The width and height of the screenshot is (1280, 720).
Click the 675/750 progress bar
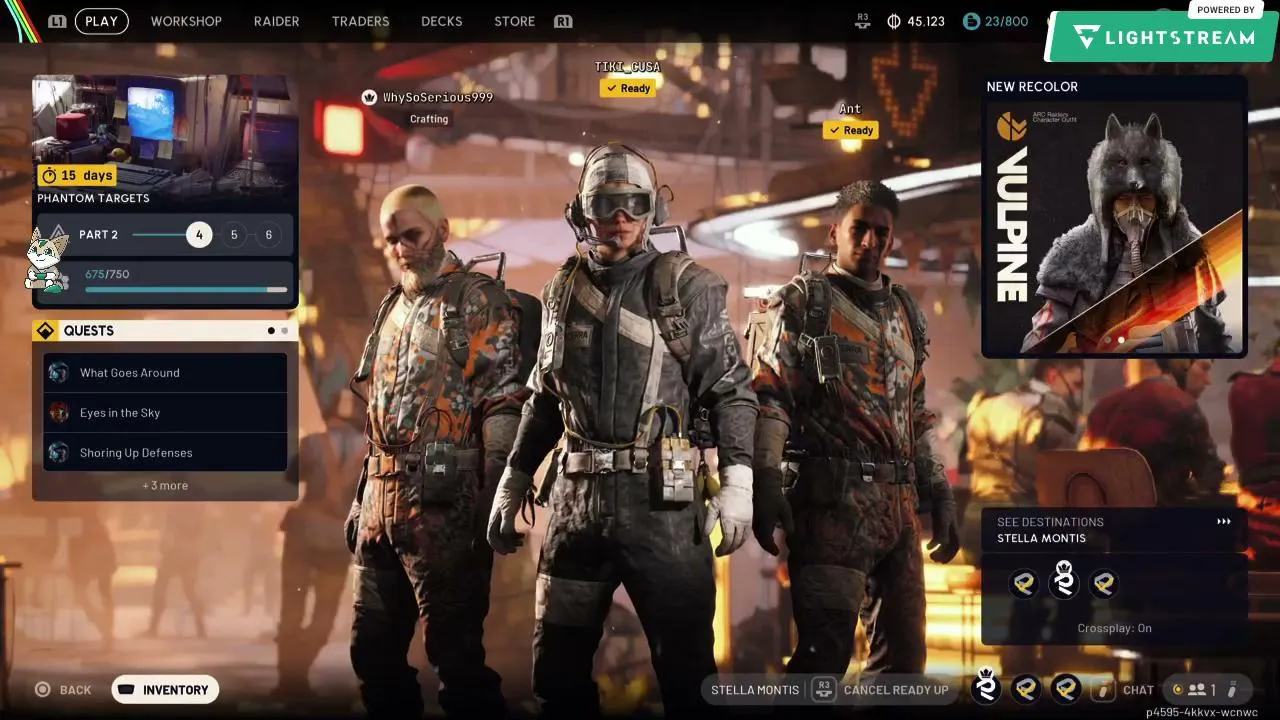186,290
